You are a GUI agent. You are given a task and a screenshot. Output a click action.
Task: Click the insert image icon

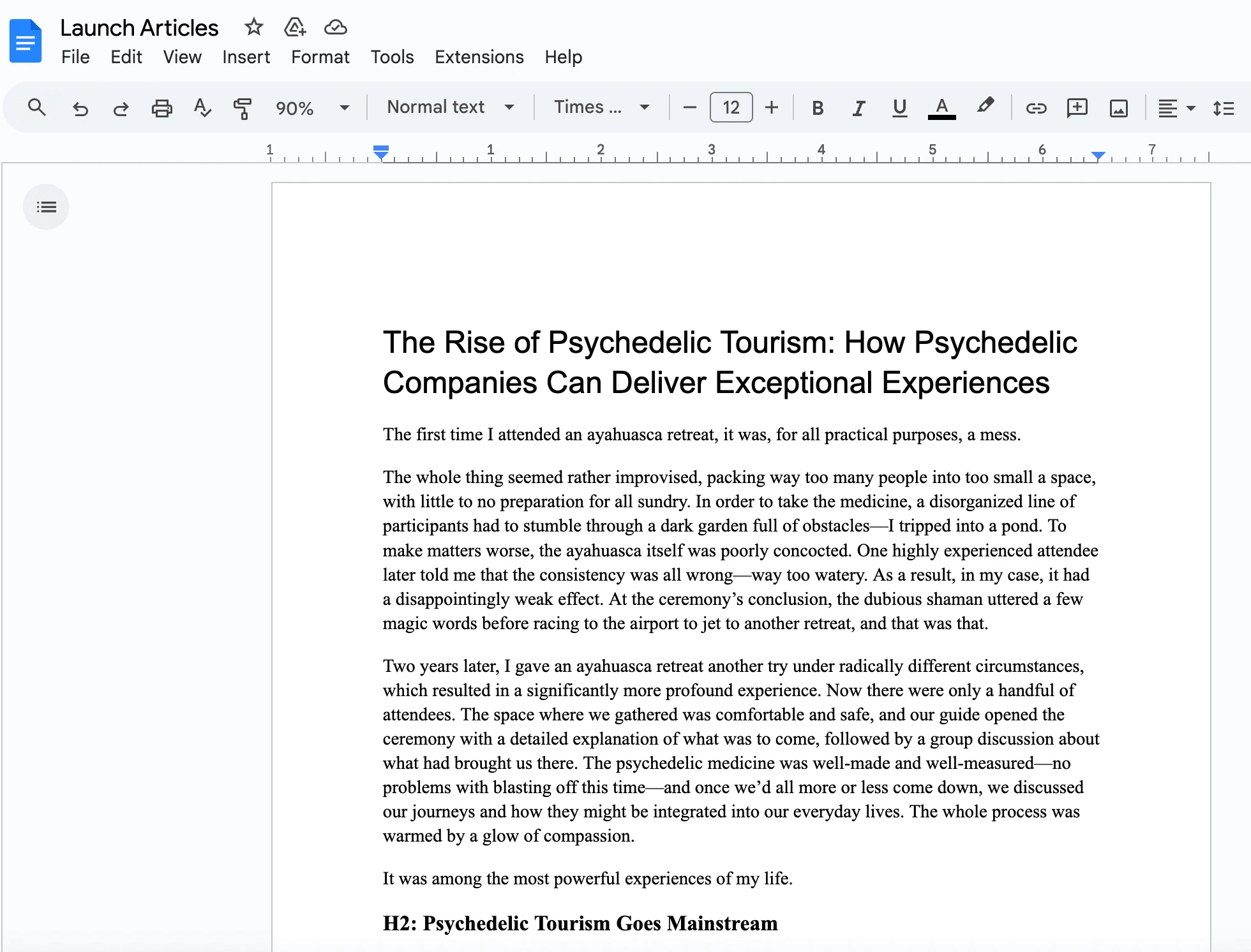(1118, 108)
